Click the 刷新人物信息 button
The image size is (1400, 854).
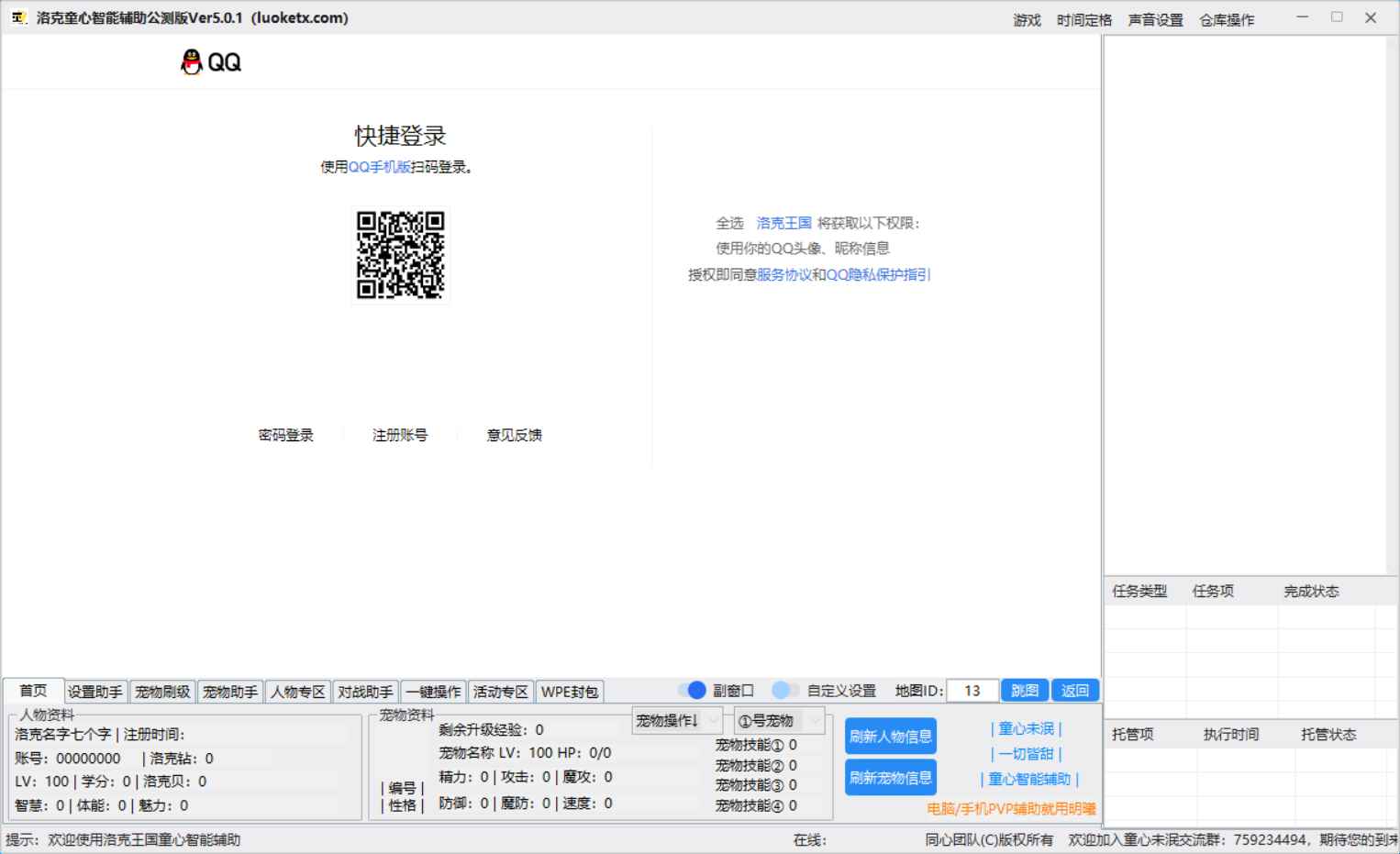(889, 736)
